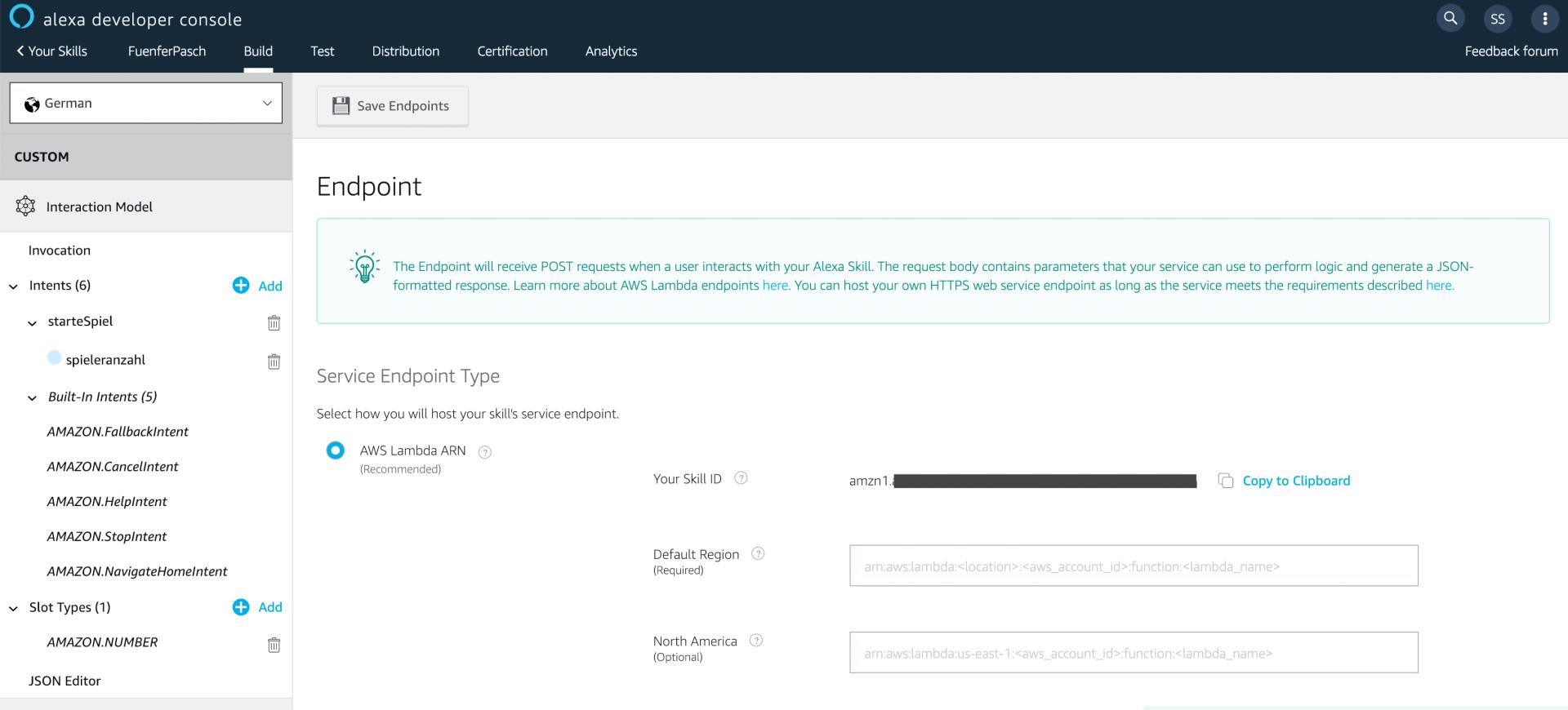
Task: Open the JSON Editor in sidebar
Action: click(65, 681)
